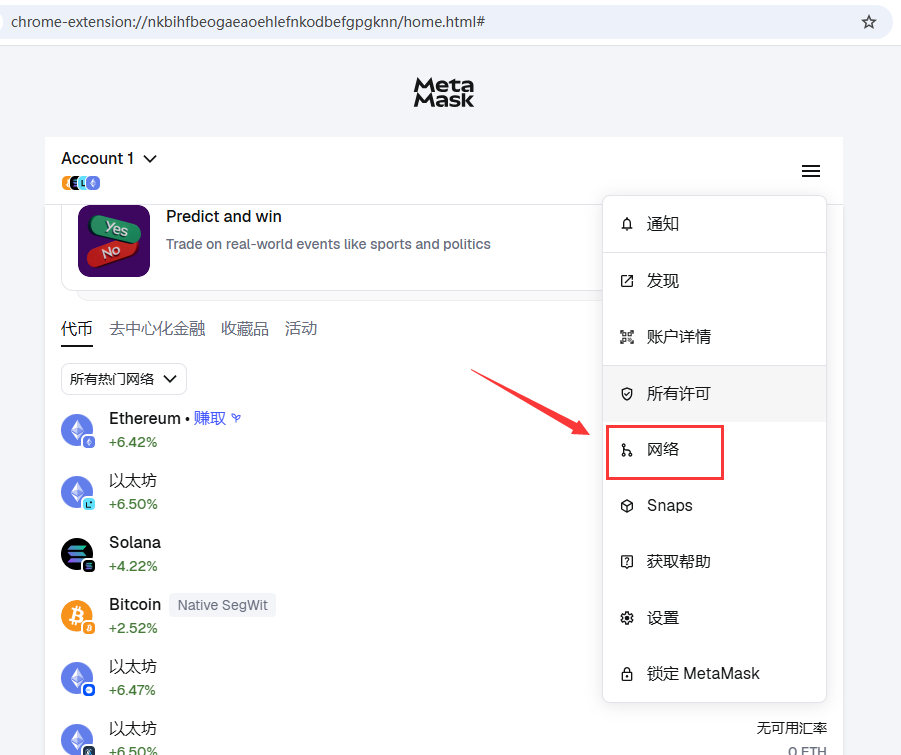
Task: Open 账户详情 menu item
Action: (x=714, y=337)
